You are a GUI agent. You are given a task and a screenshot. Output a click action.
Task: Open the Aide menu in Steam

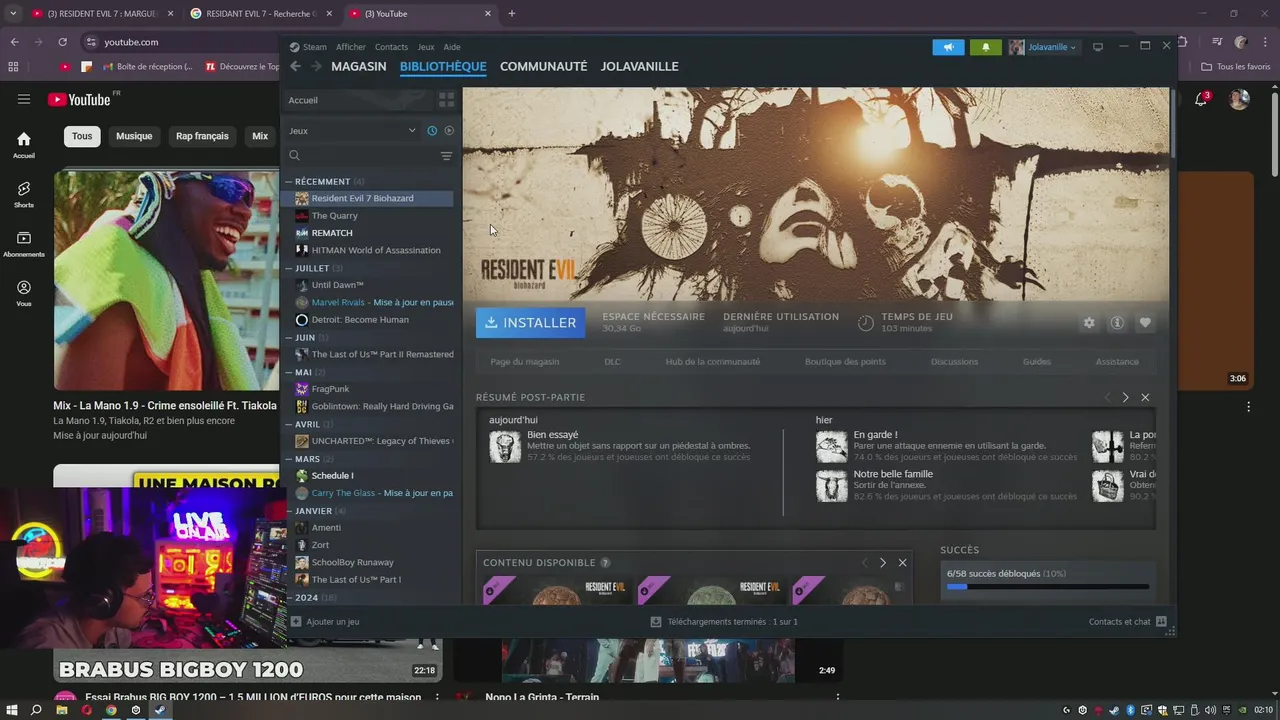tap(452, 47)
